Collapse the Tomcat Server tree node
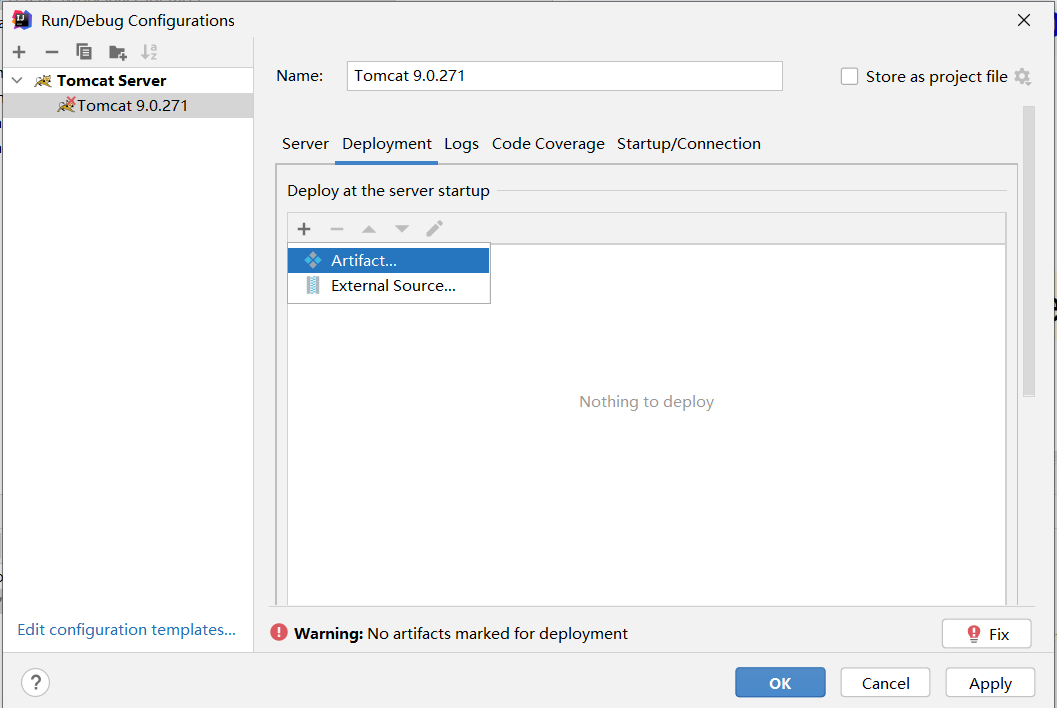 point(18,81)
